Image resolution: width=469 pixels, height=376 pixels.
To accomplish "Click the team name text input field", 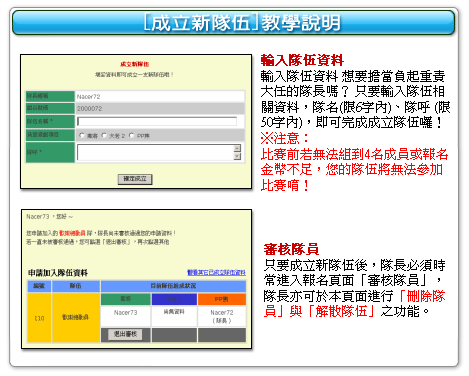I will pyautogui.click(x=157, y=121).
